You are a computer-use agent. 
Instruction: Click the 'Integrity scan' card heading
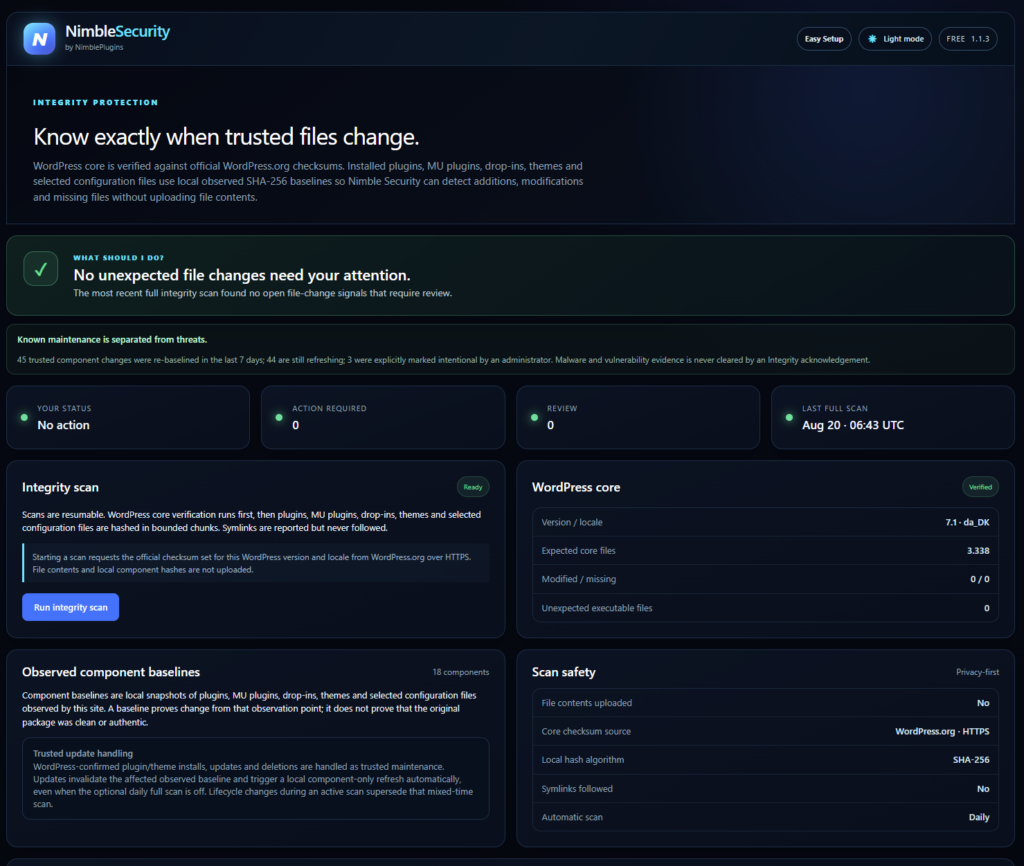(60, 487)
